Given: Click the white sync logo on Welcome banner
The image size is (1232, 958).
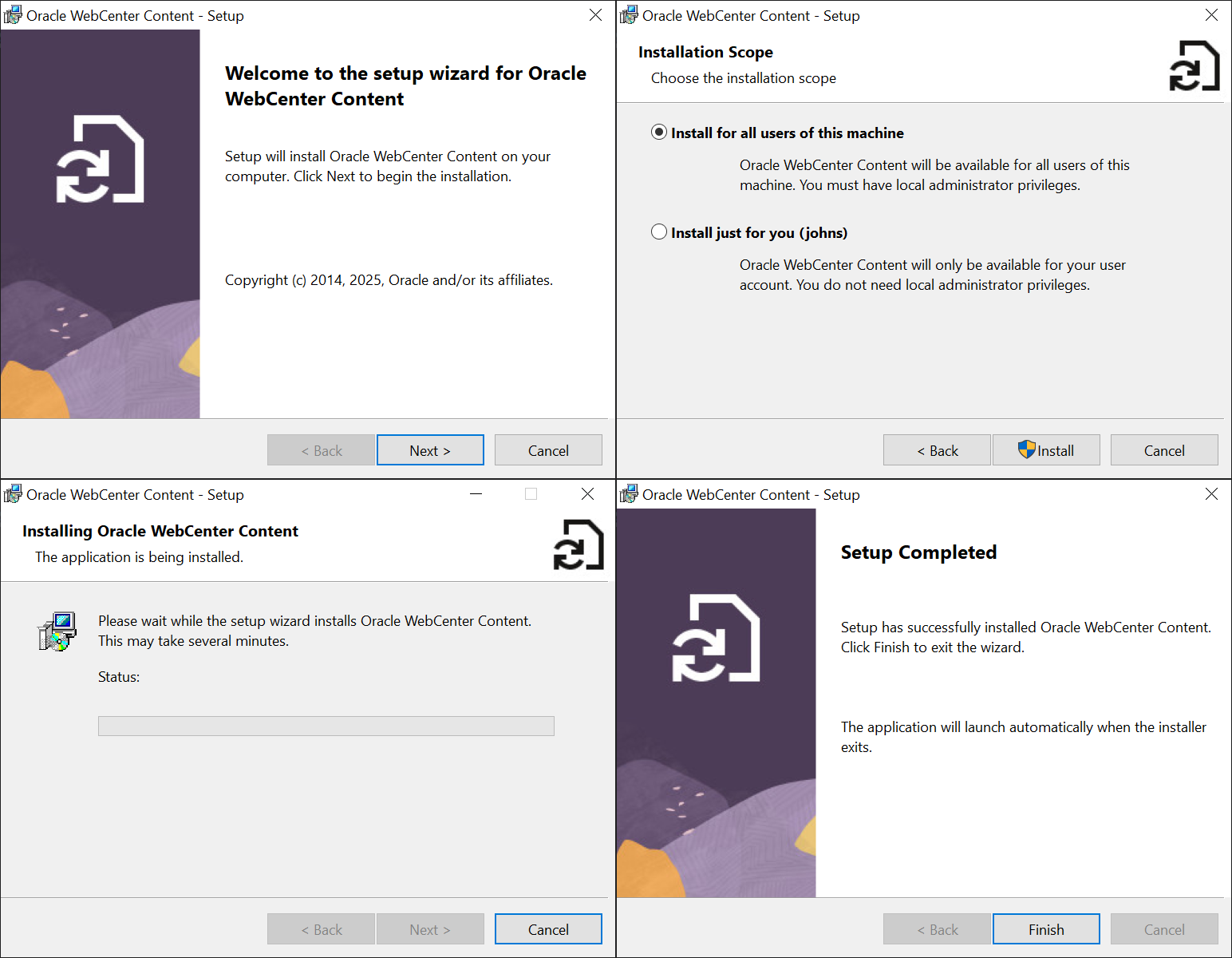Looking at the screenshot, I should pos(101,159).
